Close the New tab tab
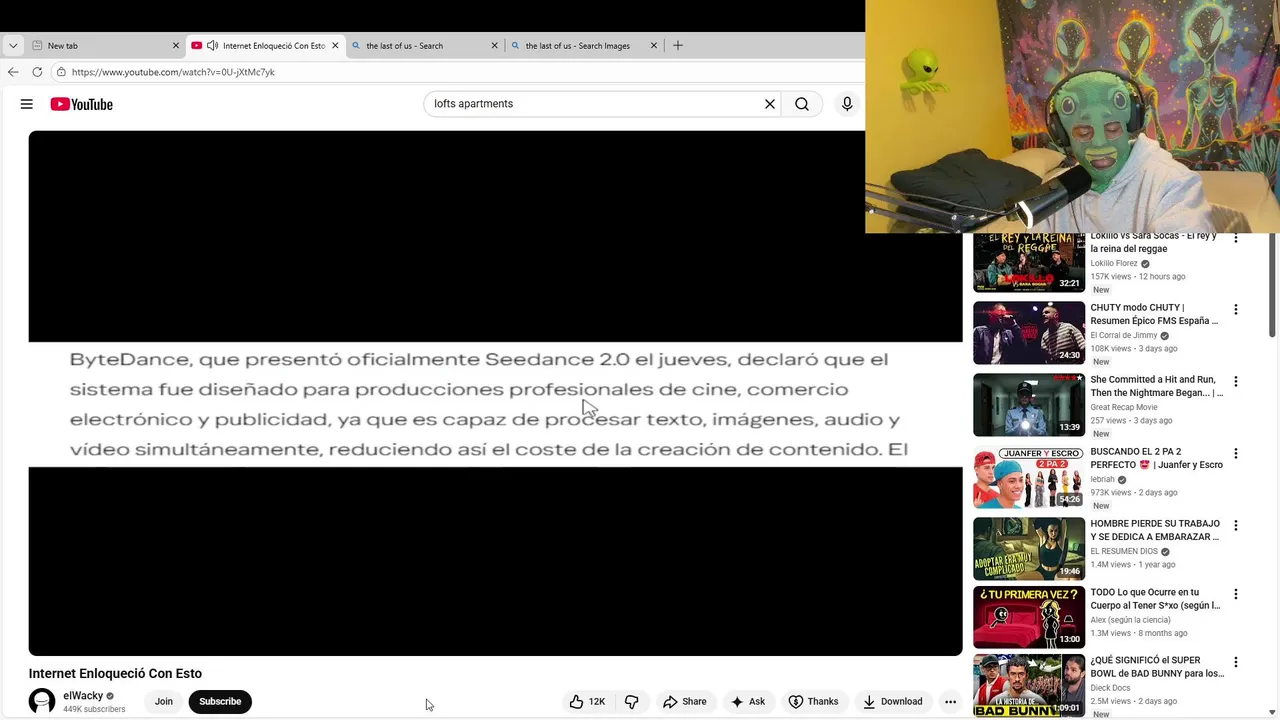This screenshot has height=720, width=1280. 176,45
